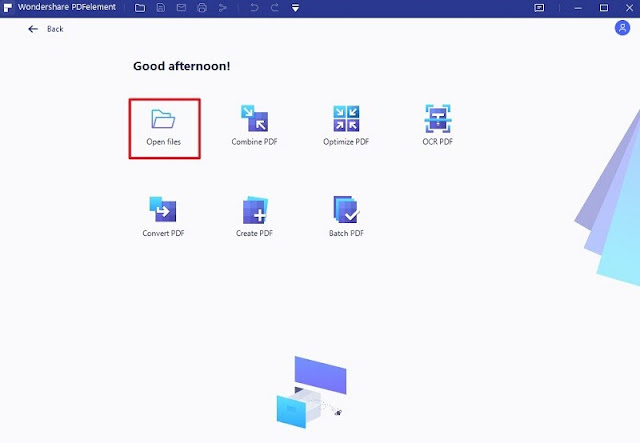The image size is (640, 443).
Task: Choose the Create PDF tool
Action: [254, 217]
